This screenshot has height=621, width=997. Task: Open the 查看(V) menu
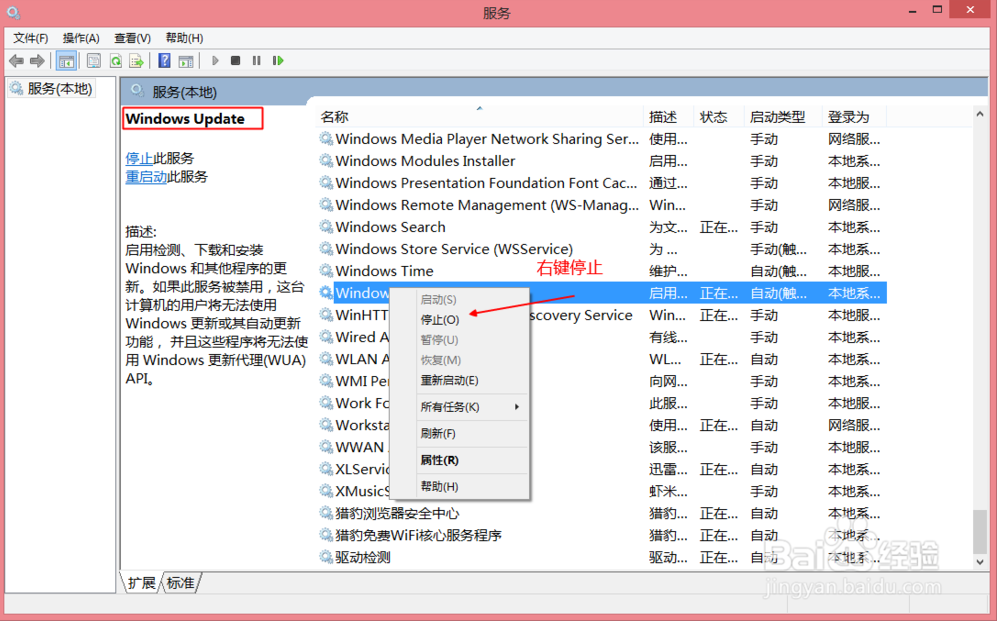pos(131,37)
